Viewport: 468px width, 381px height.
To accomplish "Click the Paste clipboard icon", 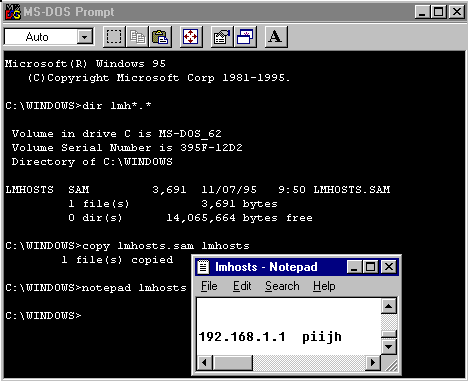I will [x=160, y=37].
